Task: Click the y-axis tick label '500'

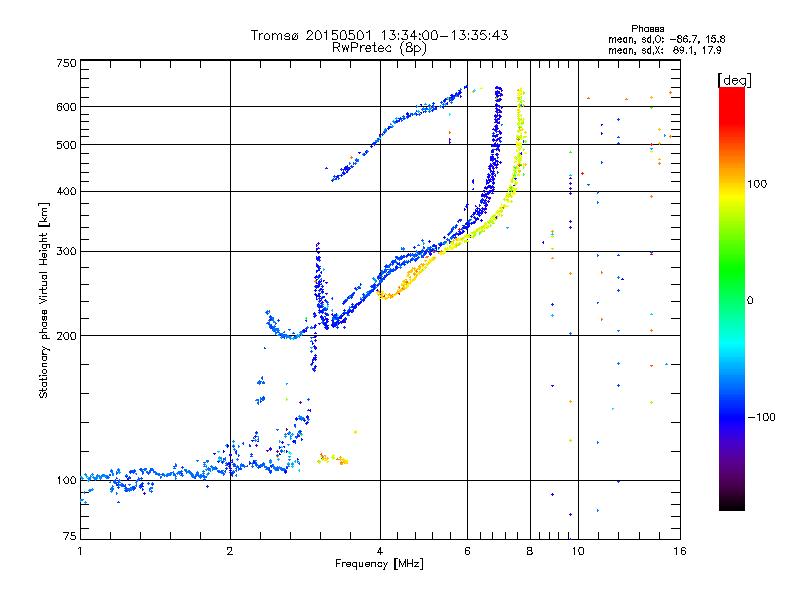Action: tap(66, 145)
